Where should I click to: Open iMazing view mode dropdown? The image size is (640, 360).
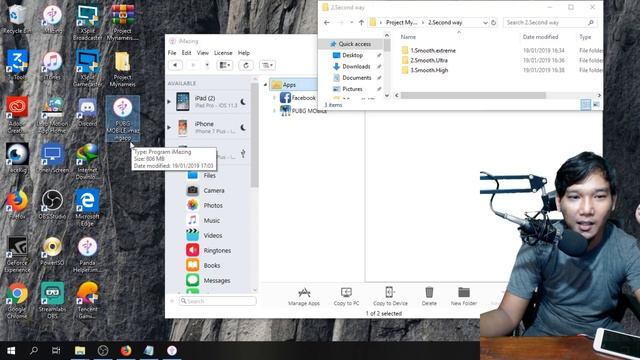(225, 65)
